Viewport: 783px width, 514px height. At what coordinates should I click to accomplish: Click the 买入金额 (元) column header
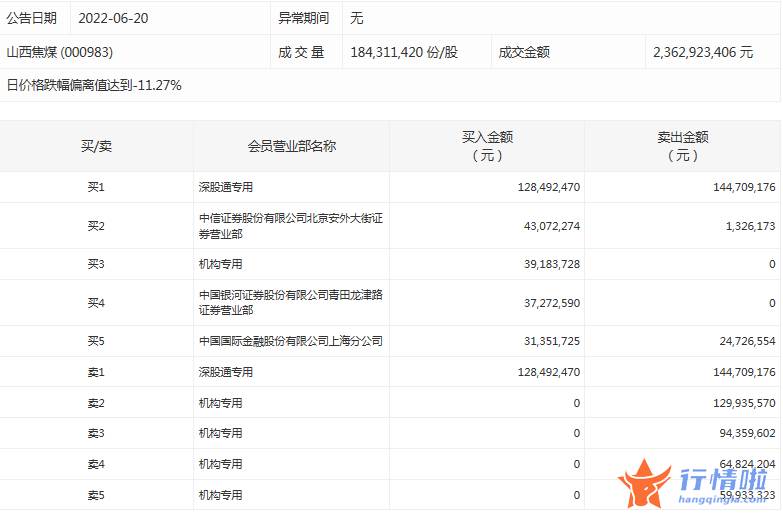[x=487, y=146]
